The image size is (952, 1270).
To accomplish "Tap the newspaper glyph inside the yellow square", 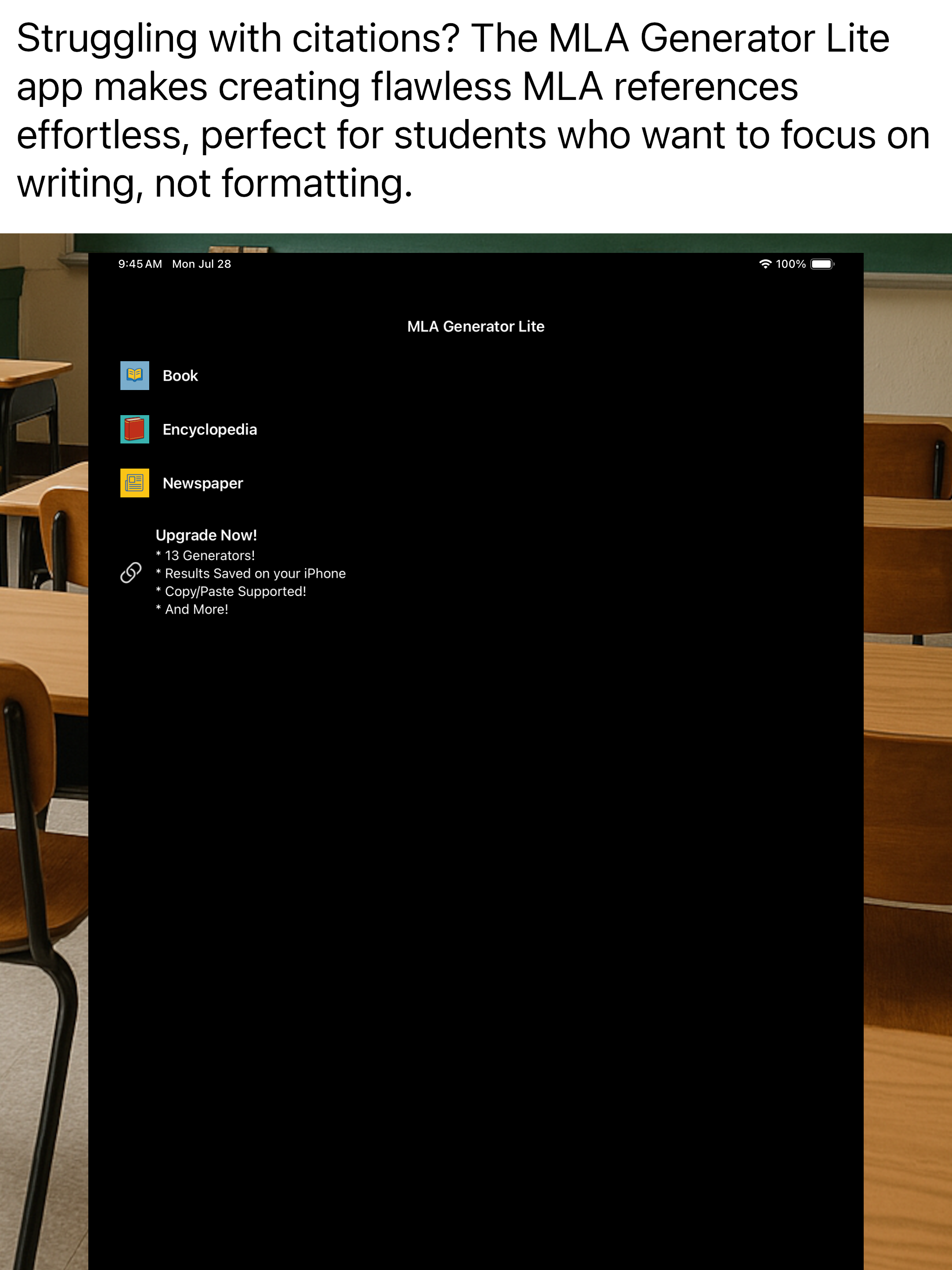I will coord(134,484).
